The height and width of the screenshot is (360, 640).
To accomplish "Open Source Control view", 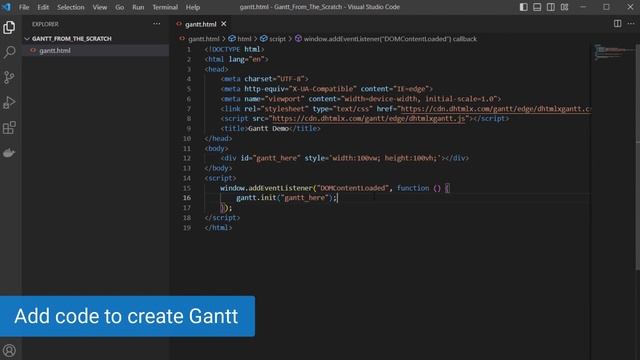I will (x=9, y=77).
